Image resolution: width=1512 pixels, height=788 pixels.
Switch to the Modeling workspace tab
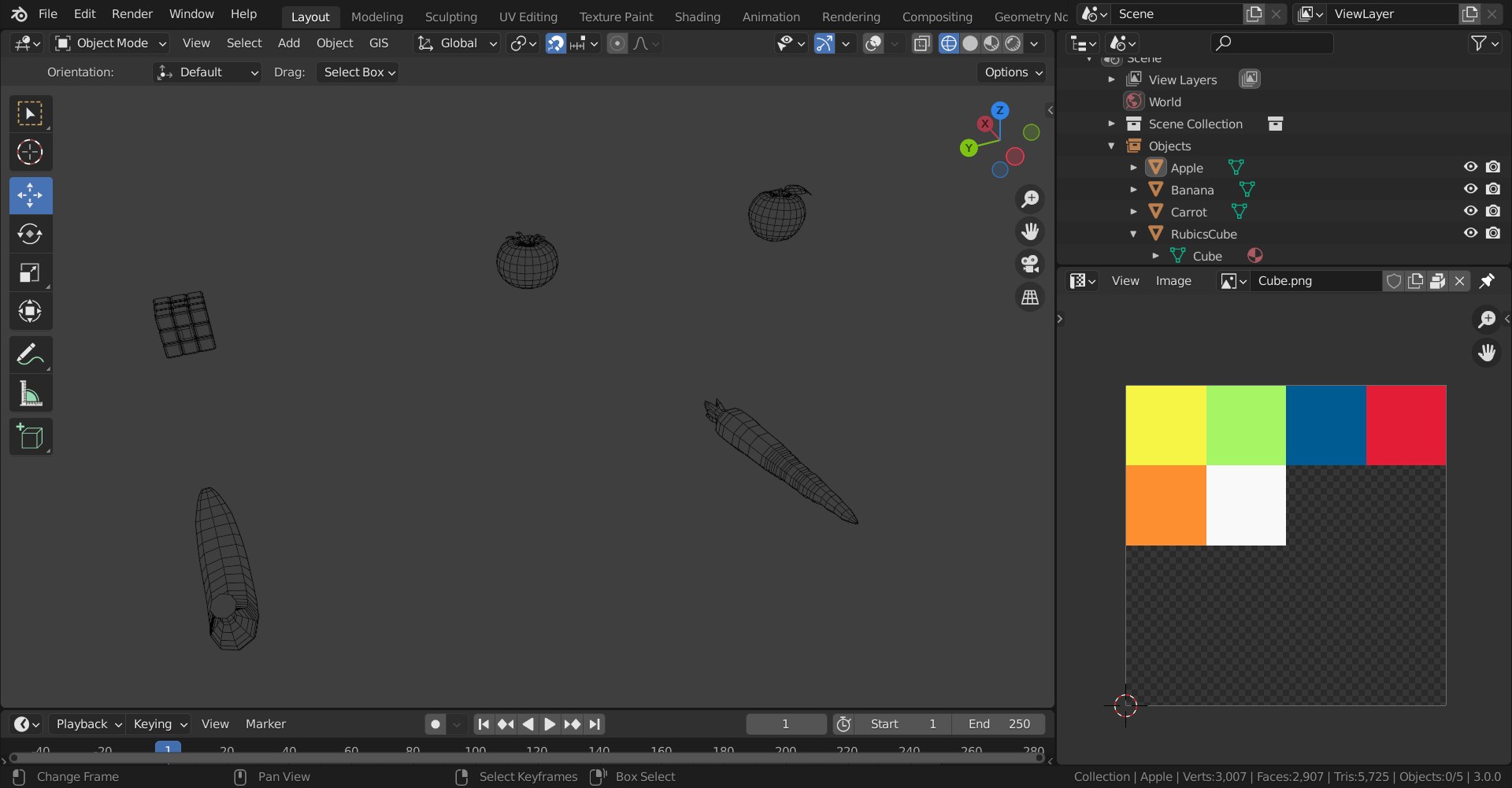pos(377,17)
